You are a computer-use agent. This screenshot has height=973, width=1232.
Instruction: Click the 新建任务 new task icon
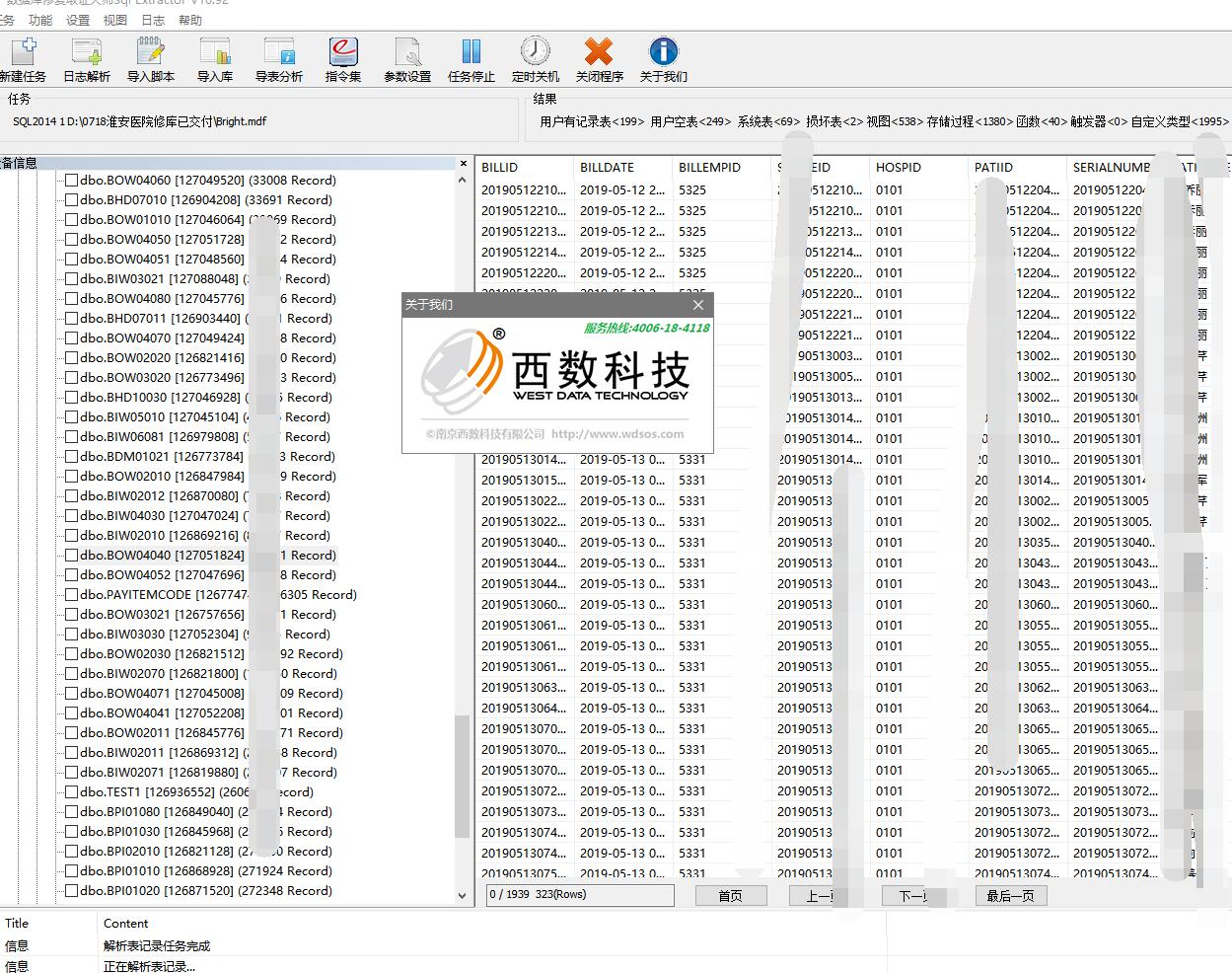22,59
